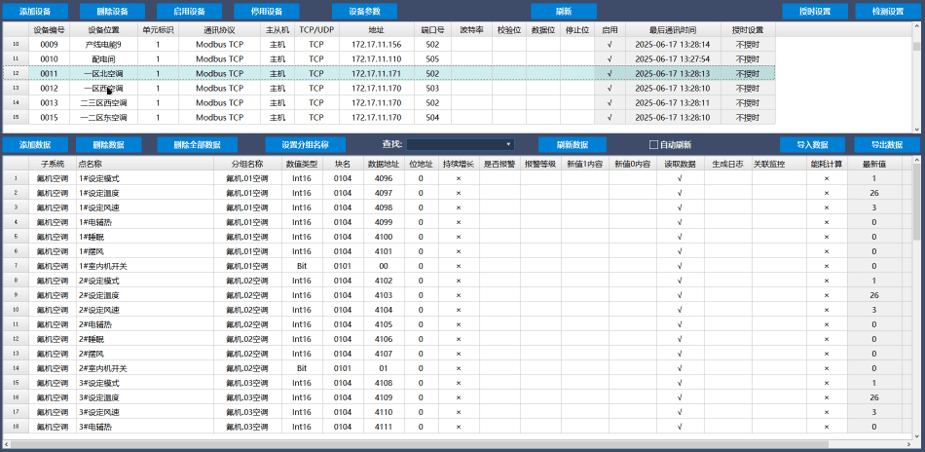Toggle 读取数据 checkmark for 1#设定模式 row
Viewport: 925px width, 452px height.
680,178
